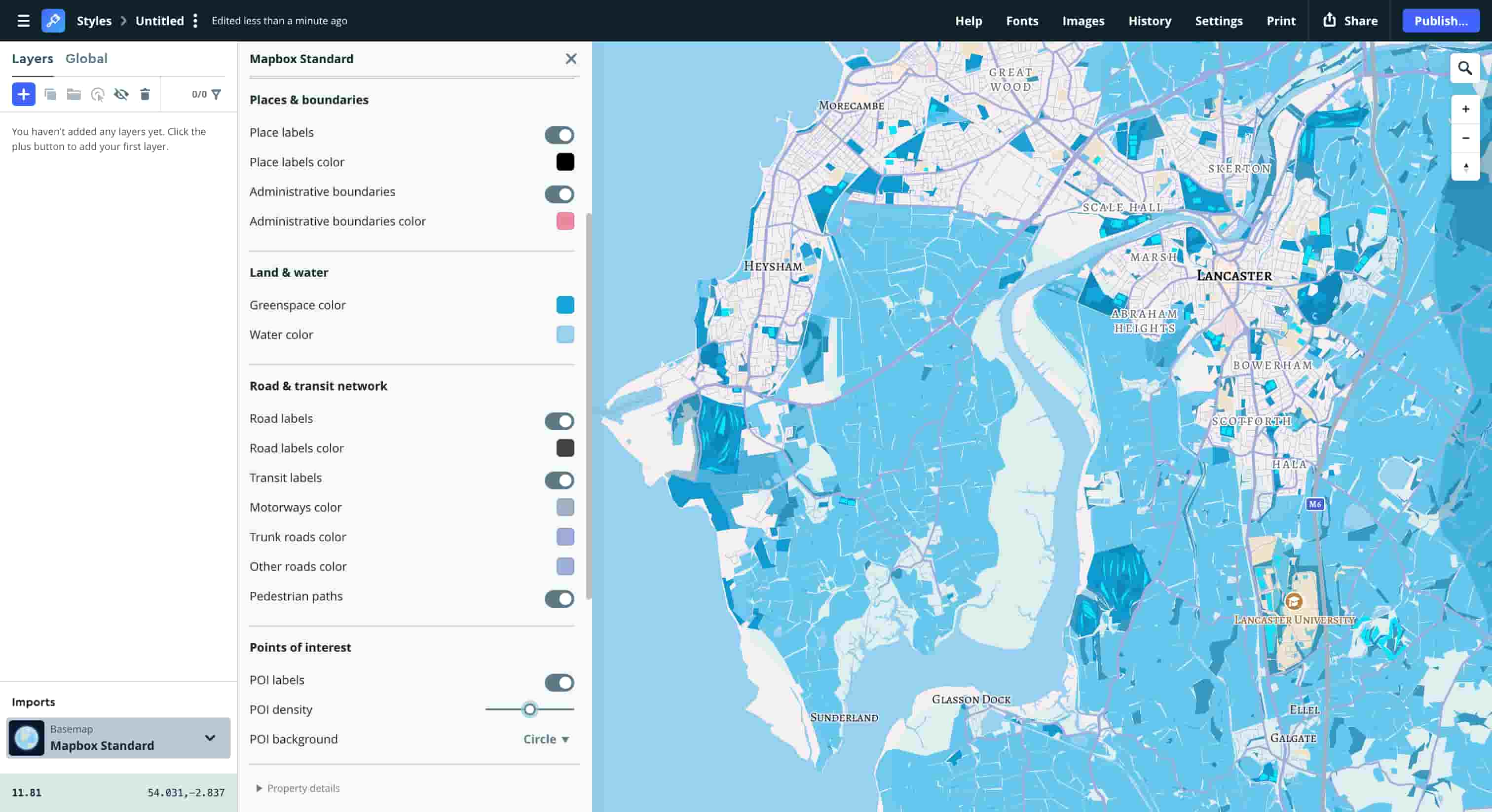Toggle Place labels off
Image resolution: width=1492 pixels, height=812 pixels.
pyautogui.click(x=559, y=135)
